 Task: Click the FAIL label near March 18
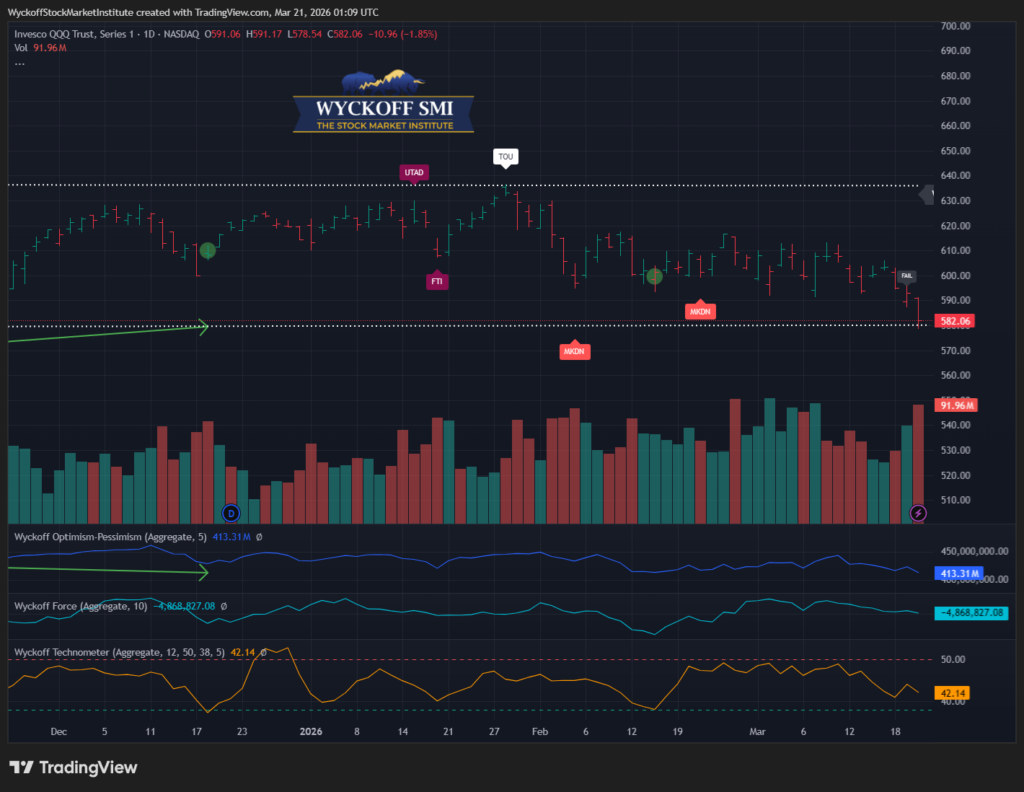[906, 275]
